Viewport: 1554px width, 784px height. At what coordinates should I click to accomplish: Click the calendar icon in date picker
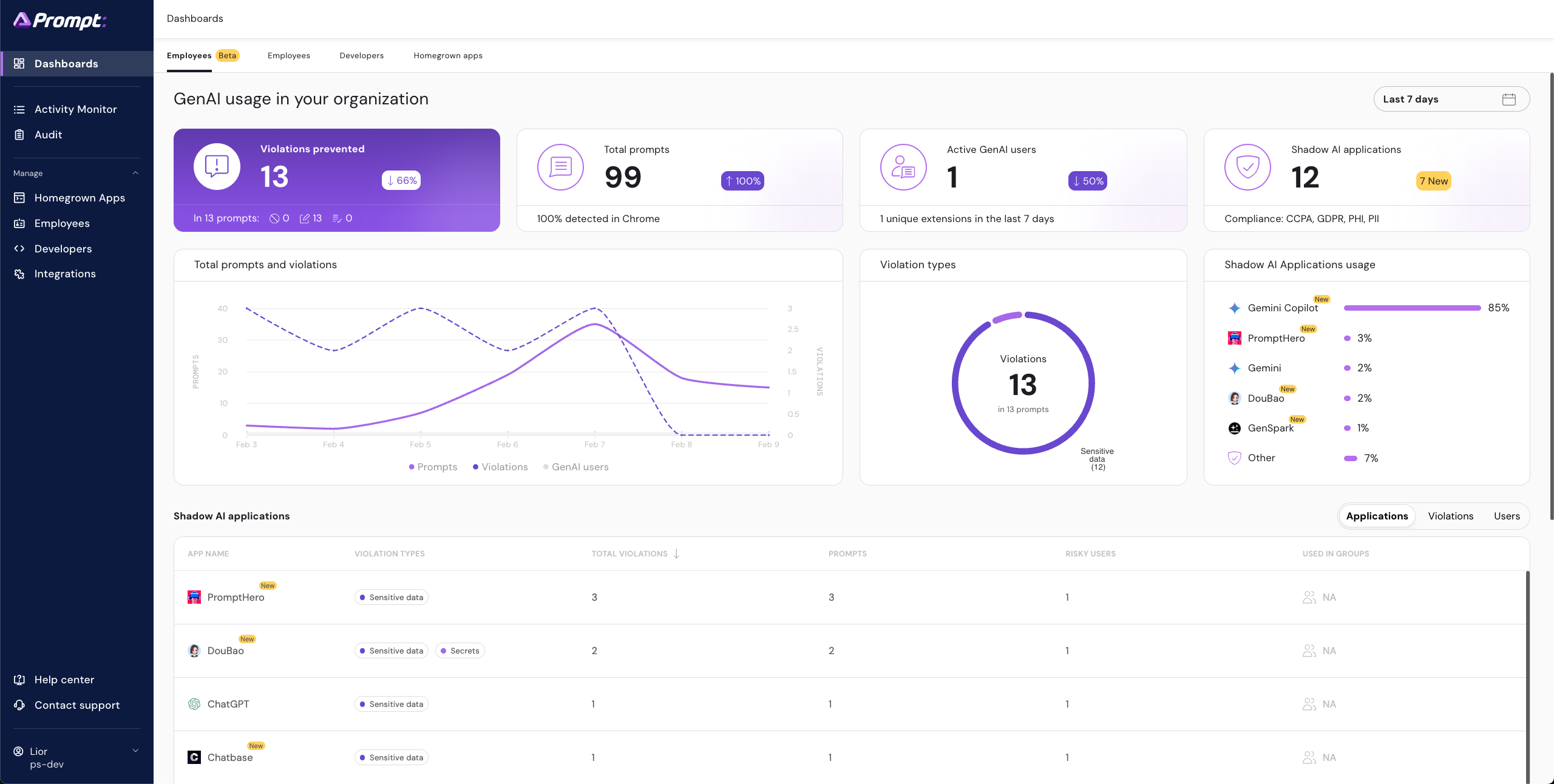click(1508, 100)
